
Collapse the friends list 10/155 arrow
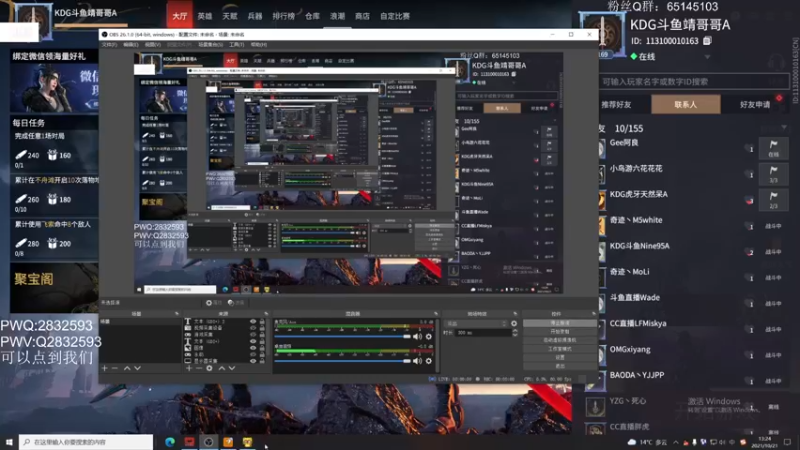tap(784, 128)
